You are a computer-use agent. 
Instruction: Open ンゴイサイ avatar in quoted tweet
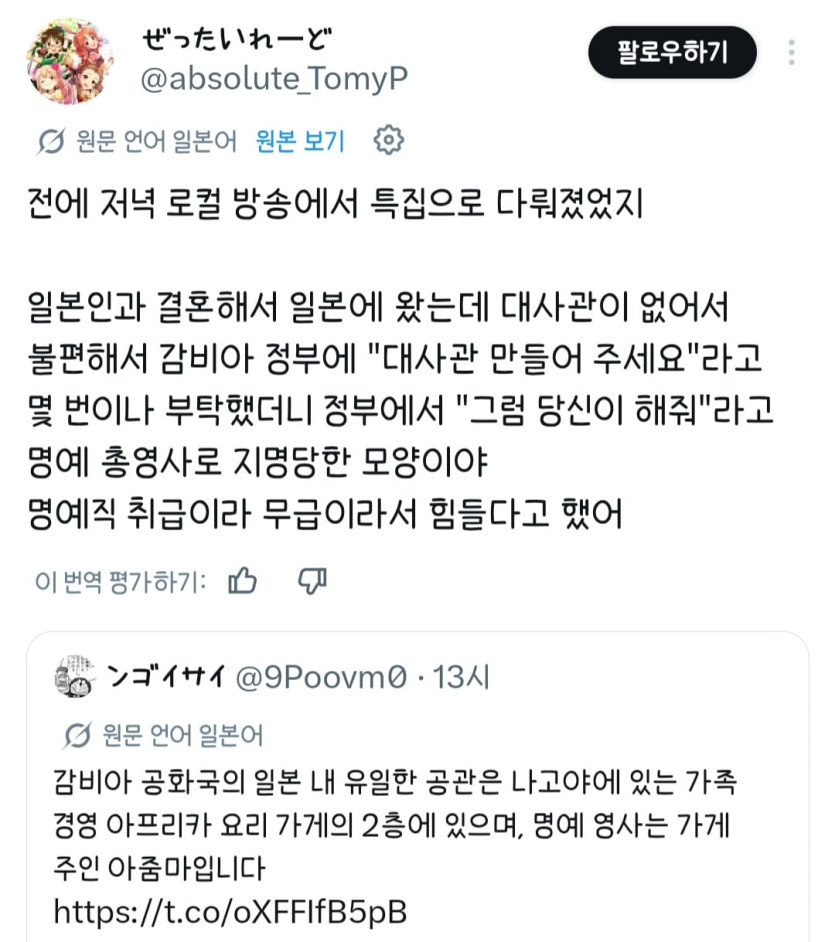point(74,676)
